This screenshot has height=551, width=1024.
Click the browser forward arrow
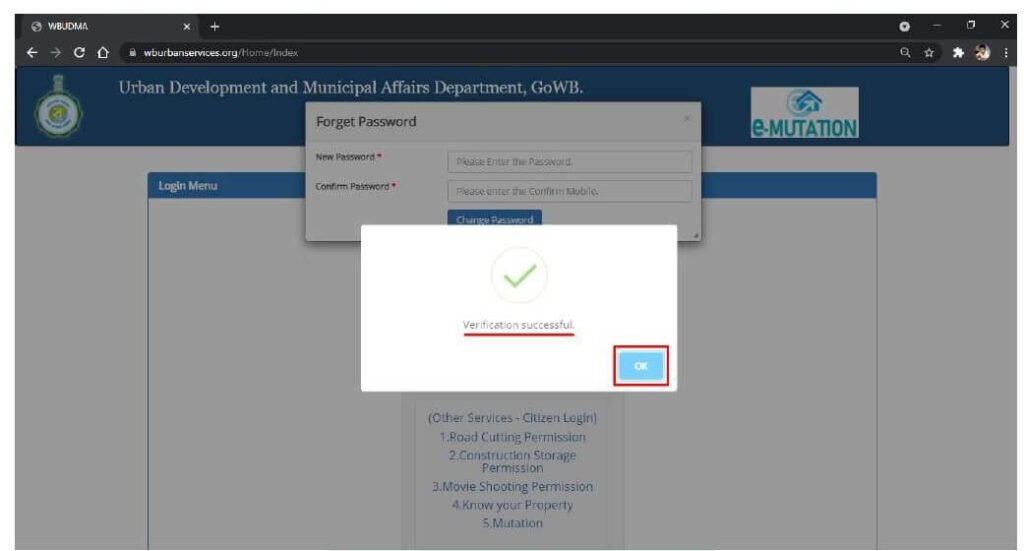56,53
